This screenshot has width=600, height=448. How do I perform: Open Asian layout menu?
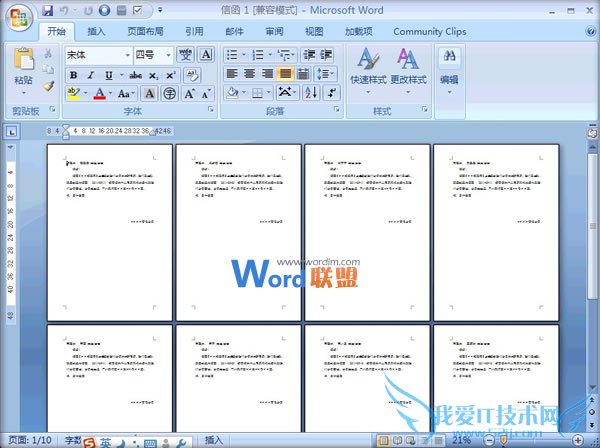coord(287,93)
